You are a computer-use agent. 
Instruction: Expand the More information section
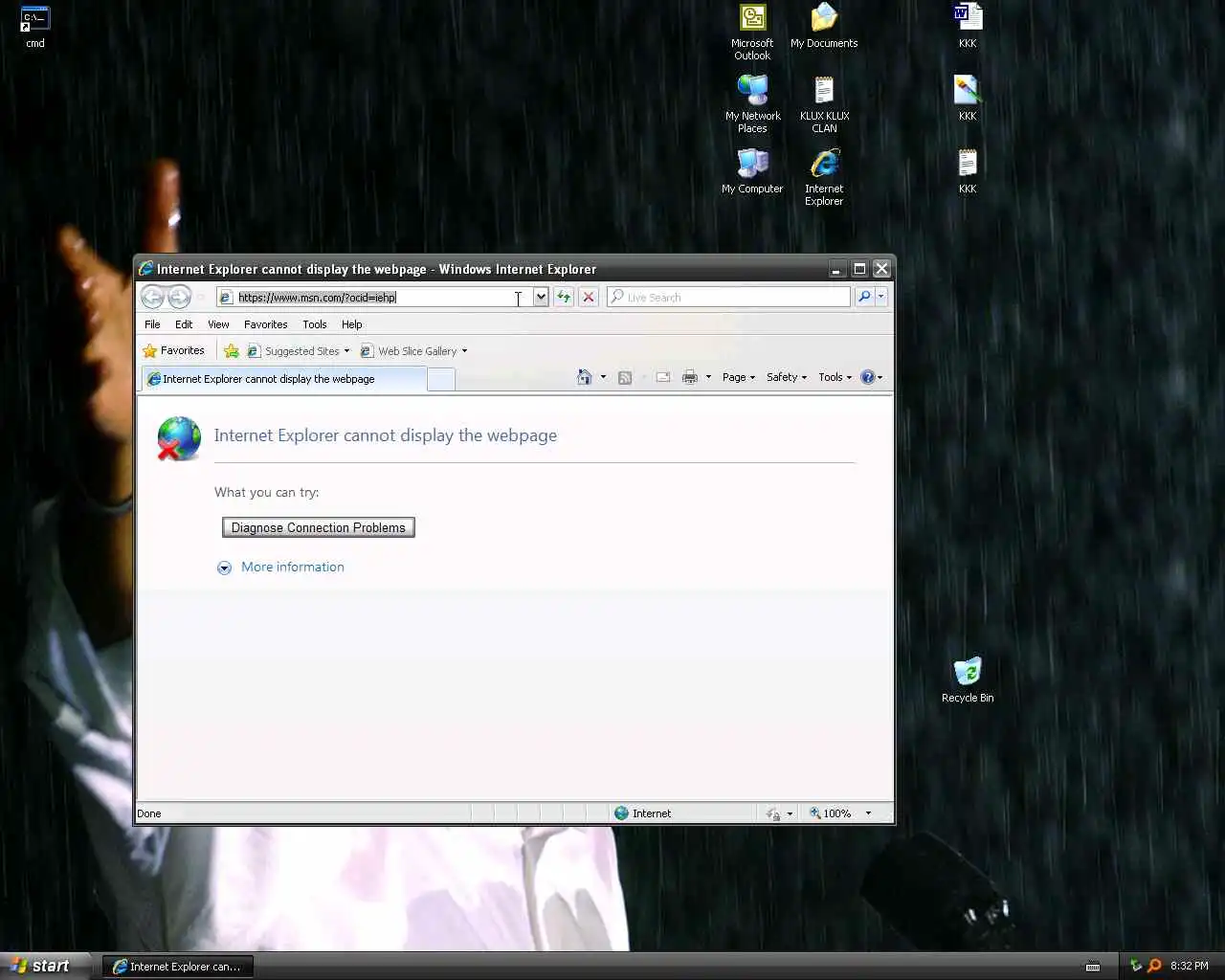click(x=224, y=568)
